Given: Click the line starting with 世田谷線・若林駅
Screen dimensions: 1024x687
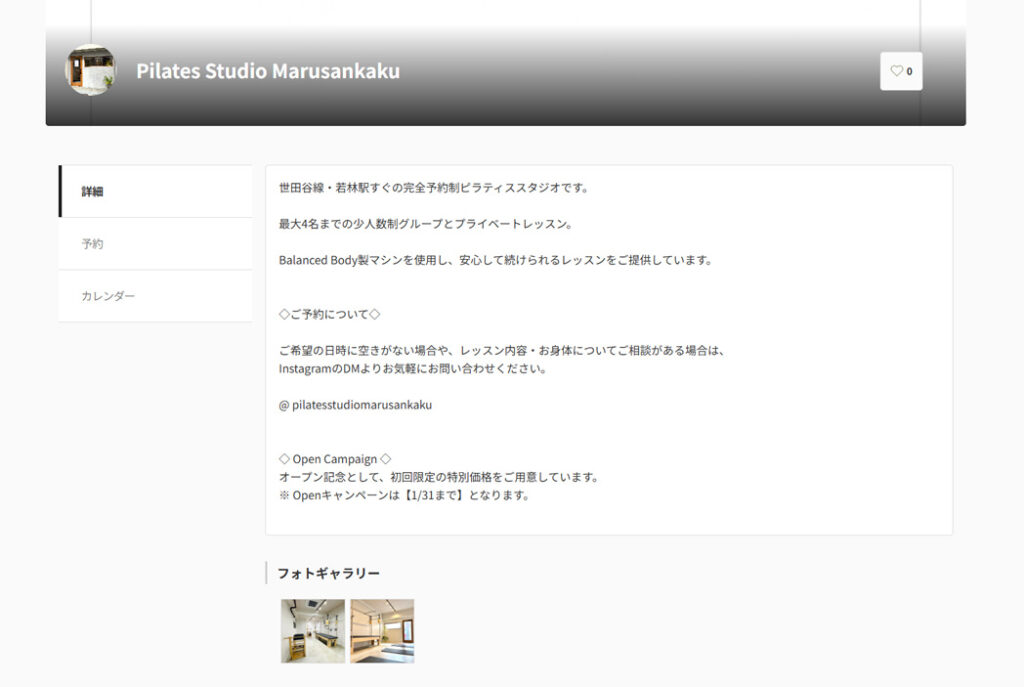Looking at the screenshot, I should [x=433, y=187].
